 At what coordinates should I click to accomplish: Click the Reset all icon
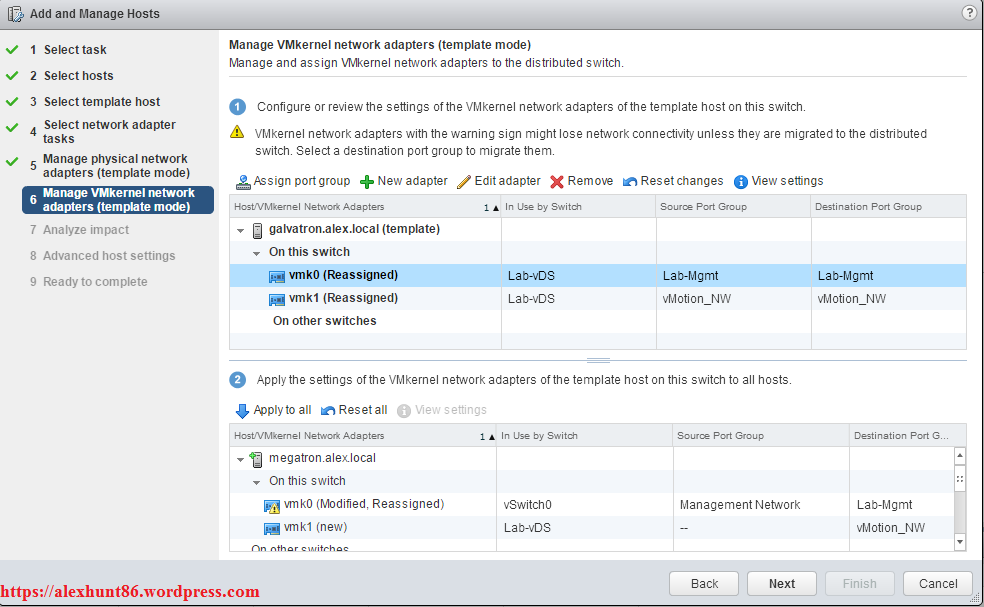328,411
